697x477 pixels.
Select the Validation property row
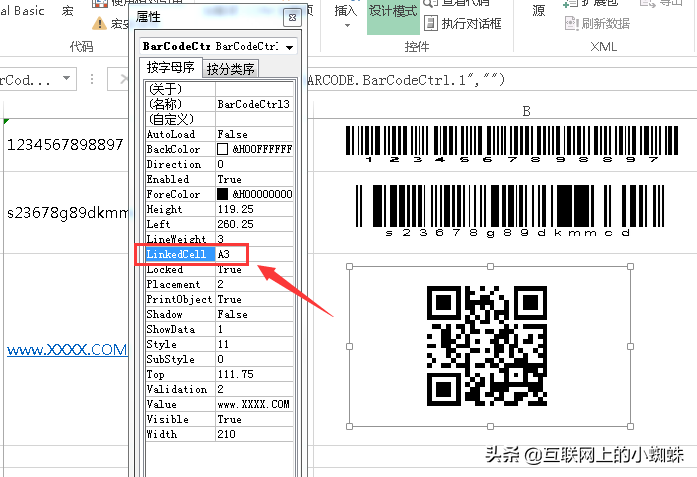pos(220,389)
